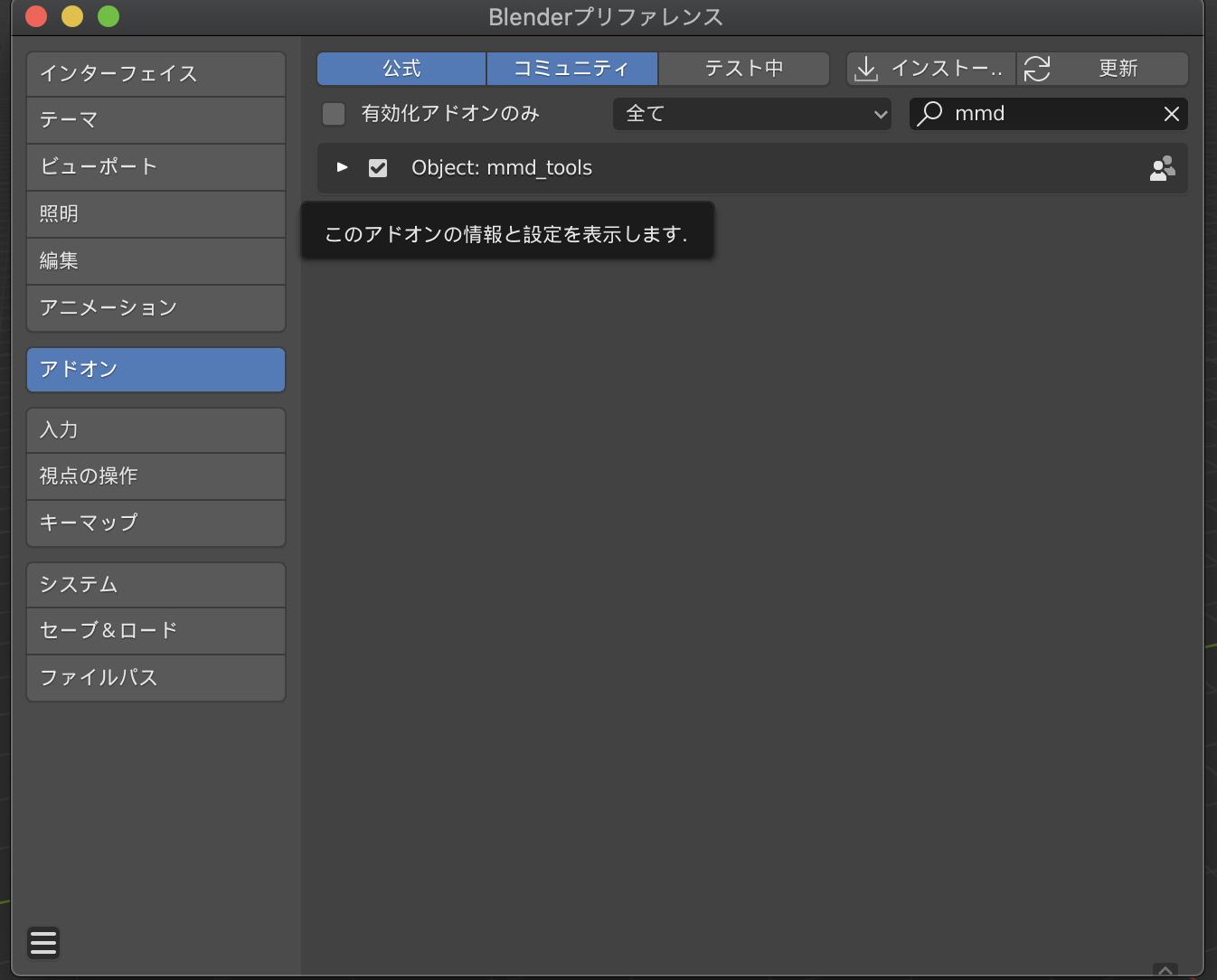The image size is (1217, 980).
Task: Open the テーマ preferences tab
Action: click(156, 120)
